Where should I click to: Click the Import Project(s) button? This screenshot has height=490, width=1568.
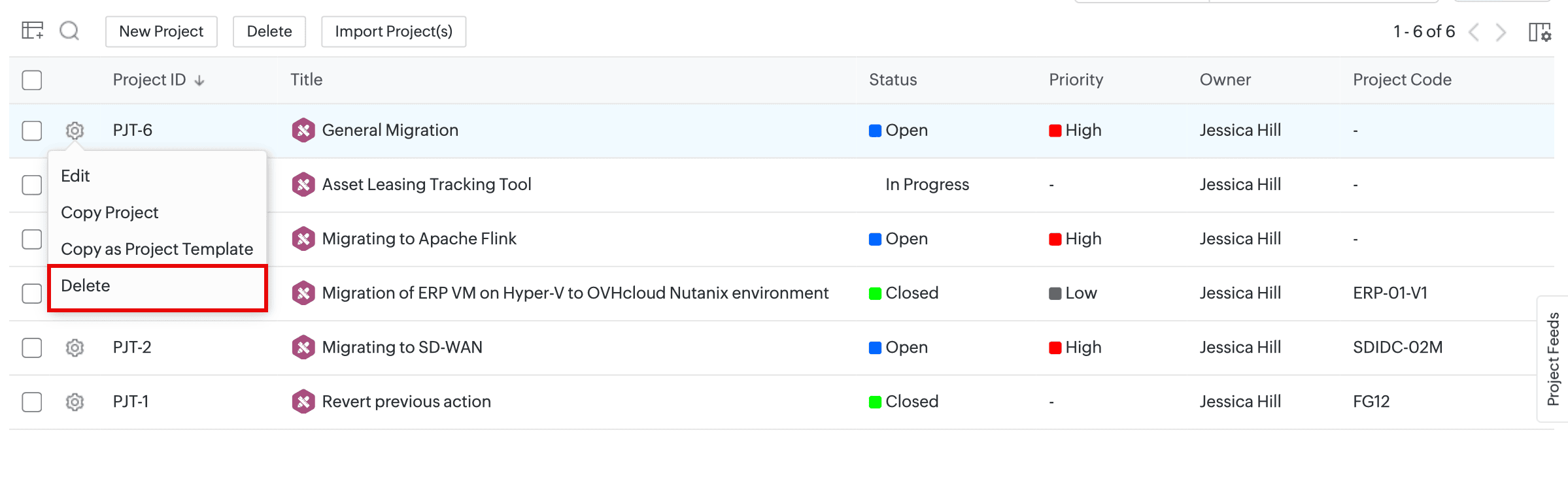pos(394,31)
